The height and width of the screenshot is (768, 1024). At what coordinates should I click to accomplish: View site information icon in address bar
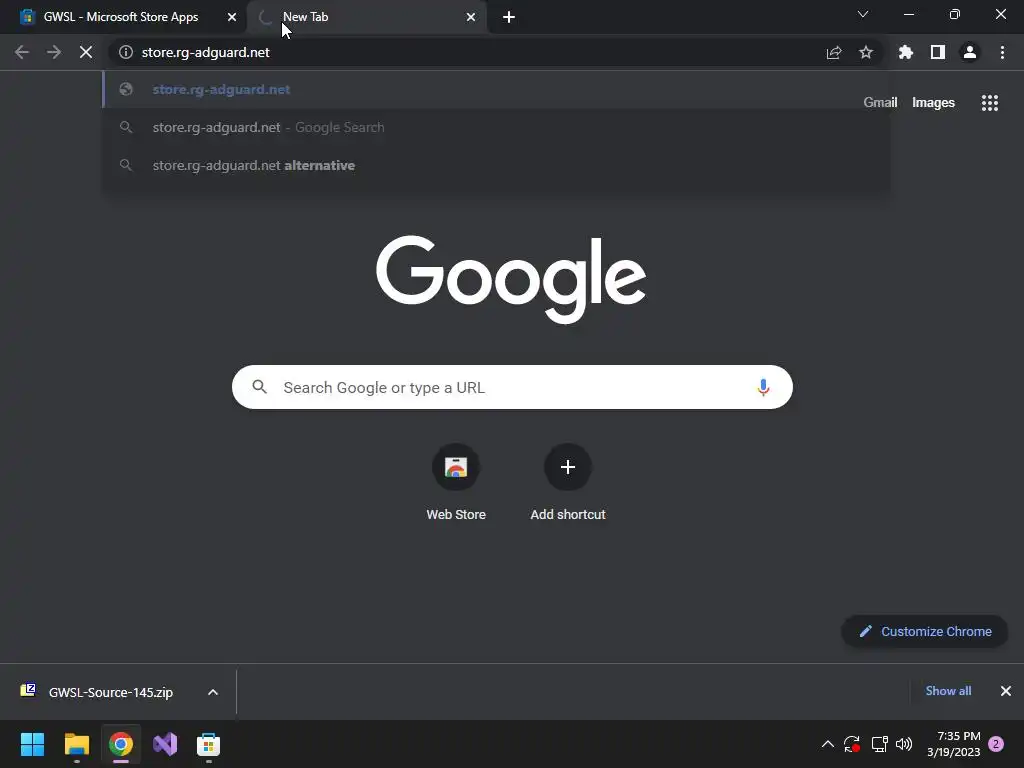(126, 52)
